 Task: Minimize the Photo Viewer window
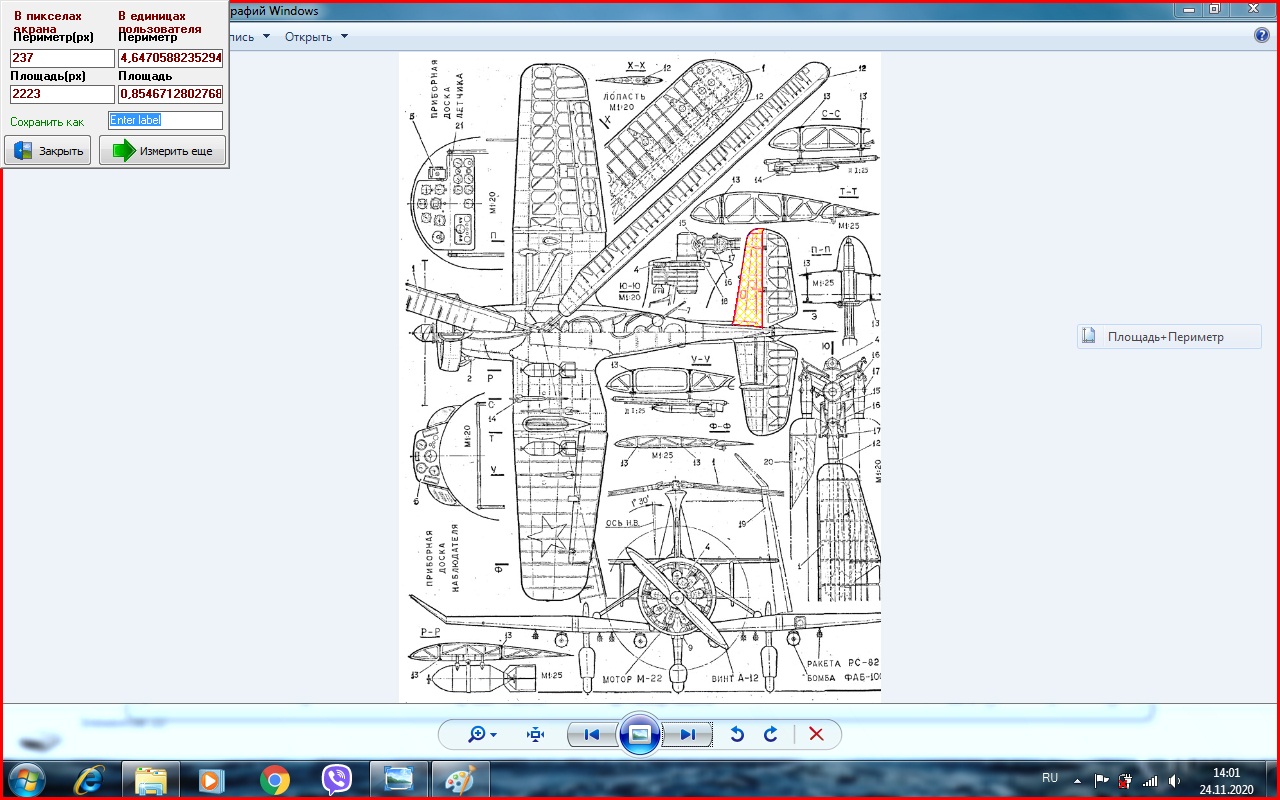click(x=1188, y=8)
